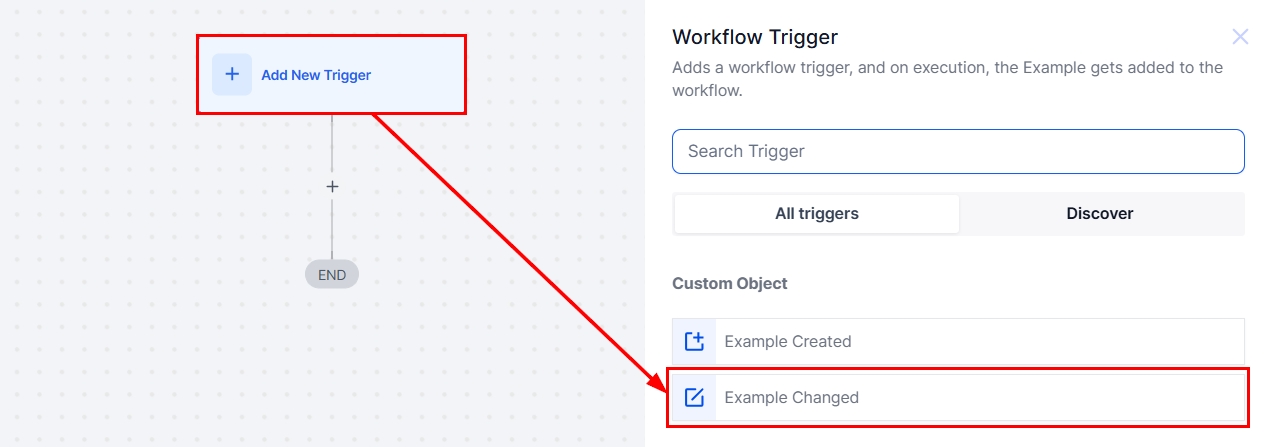Select the END node on the canvas
1272x447 pixels.
pyautogui.click(x=332, y=275)
